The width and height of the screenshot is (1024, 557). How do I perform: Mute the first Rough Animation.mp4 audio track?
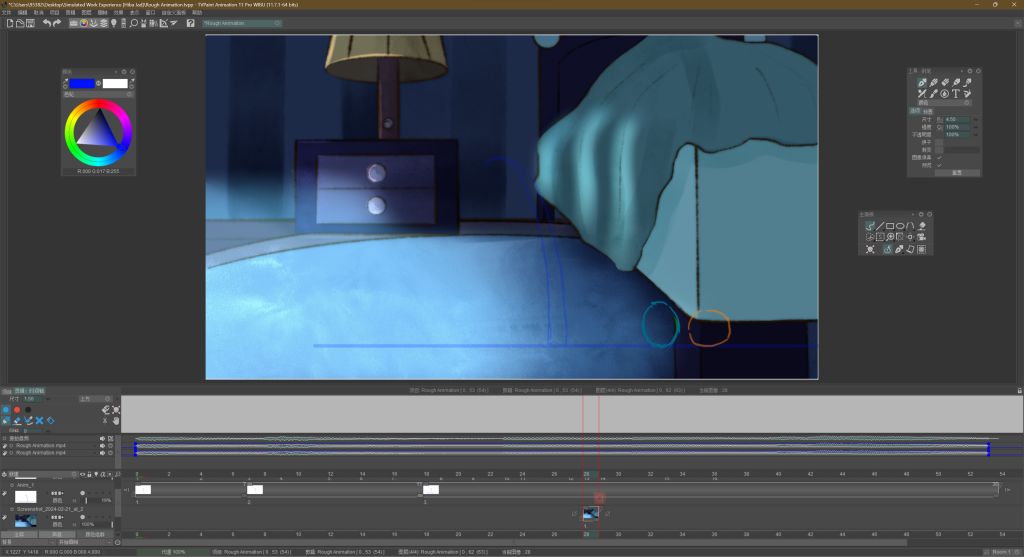coord(102,445)
